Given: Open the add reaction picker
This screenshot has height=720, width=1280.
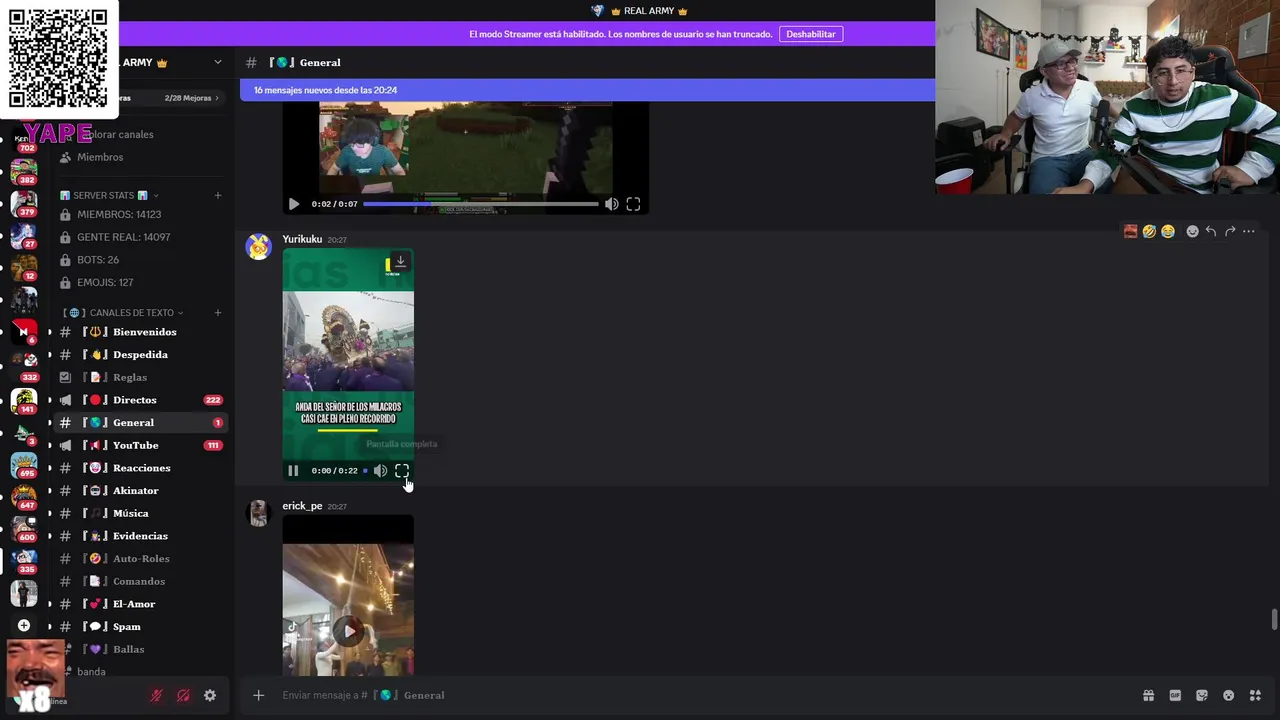Looking at the screenshot, I should 1192,231.
